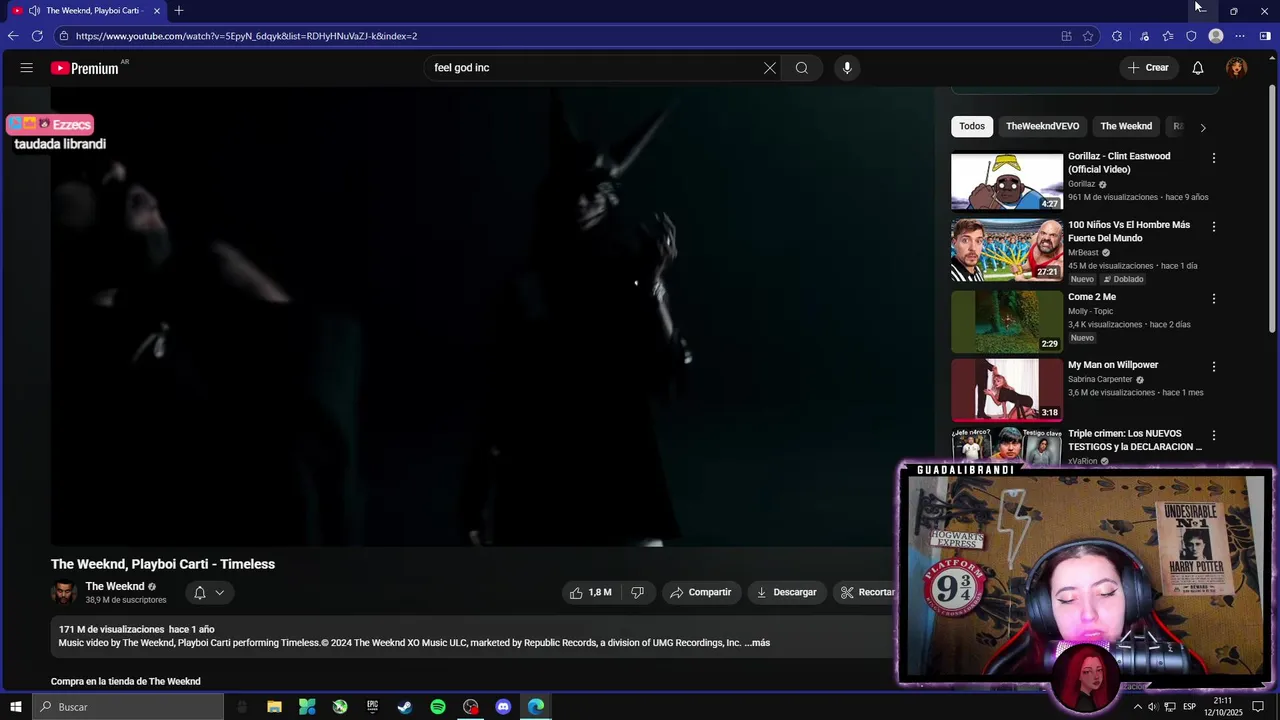Expand description with ...más

(x=758, y=643)
